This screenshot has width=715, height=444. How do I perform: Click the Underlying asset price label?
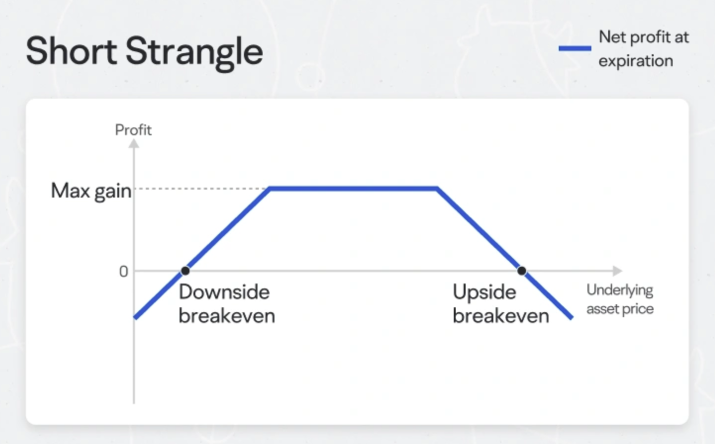(x=620, y=299)
